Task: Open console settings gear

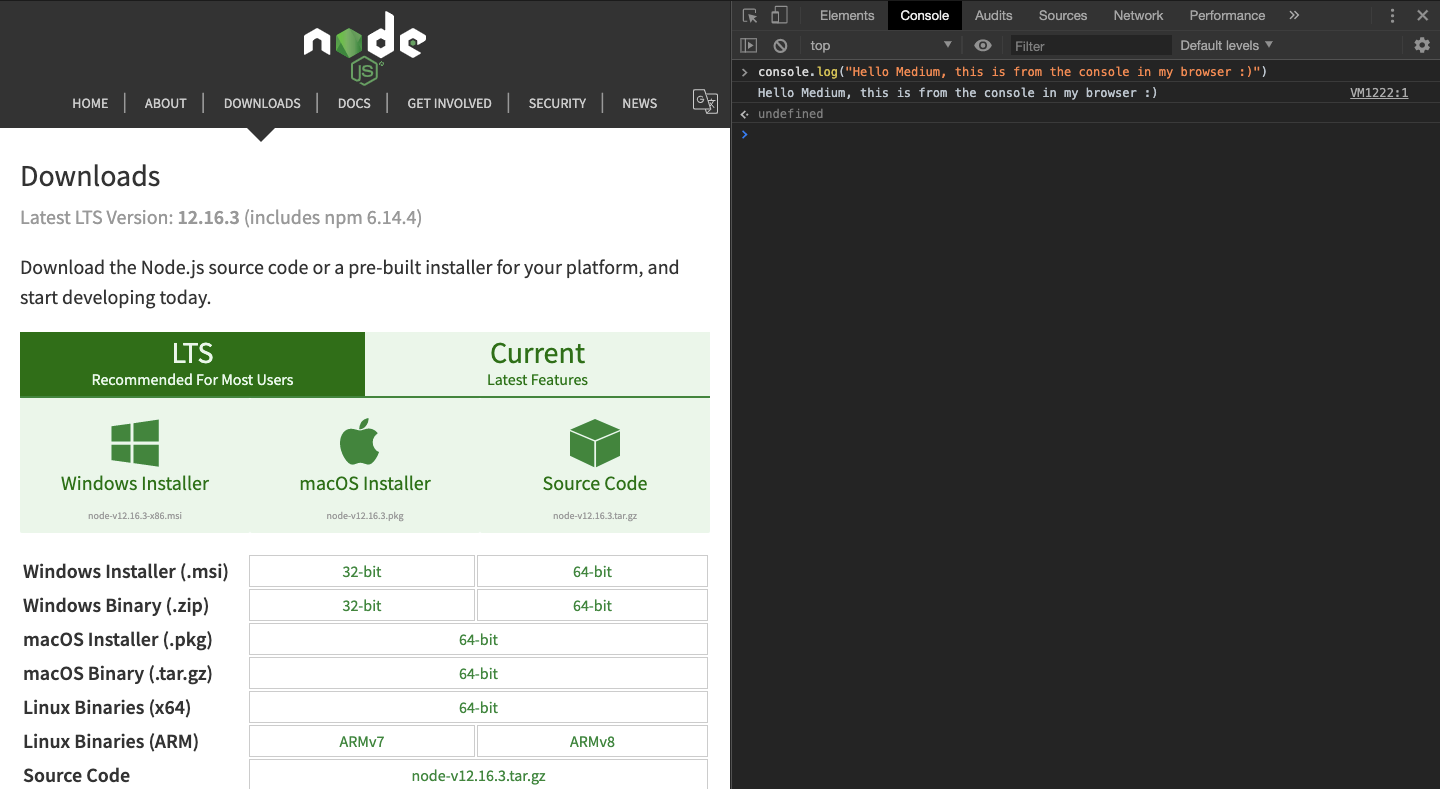Action: pos(1422,45)
